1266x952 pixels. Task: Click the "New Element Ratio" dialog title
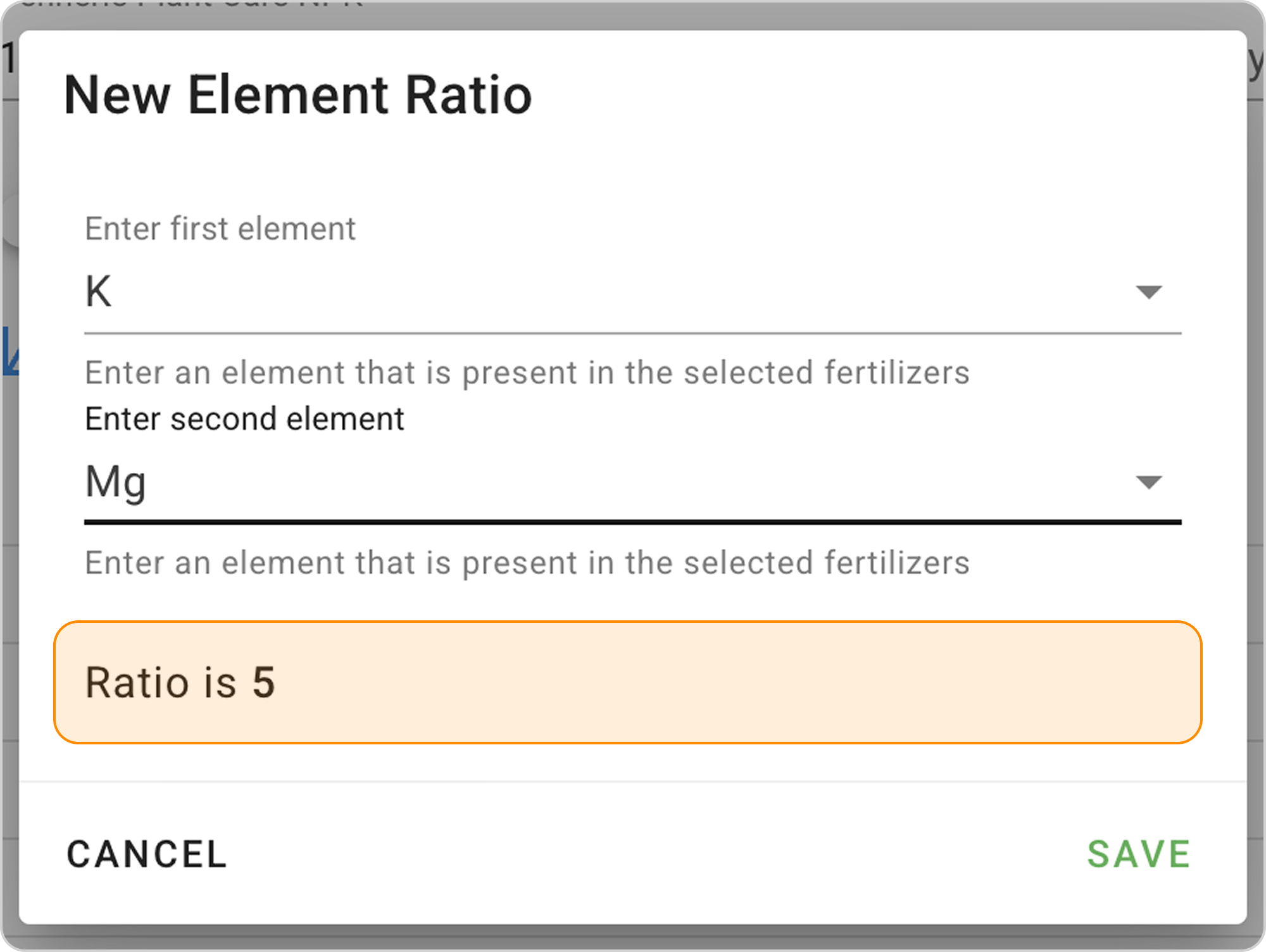pos(298,96)
